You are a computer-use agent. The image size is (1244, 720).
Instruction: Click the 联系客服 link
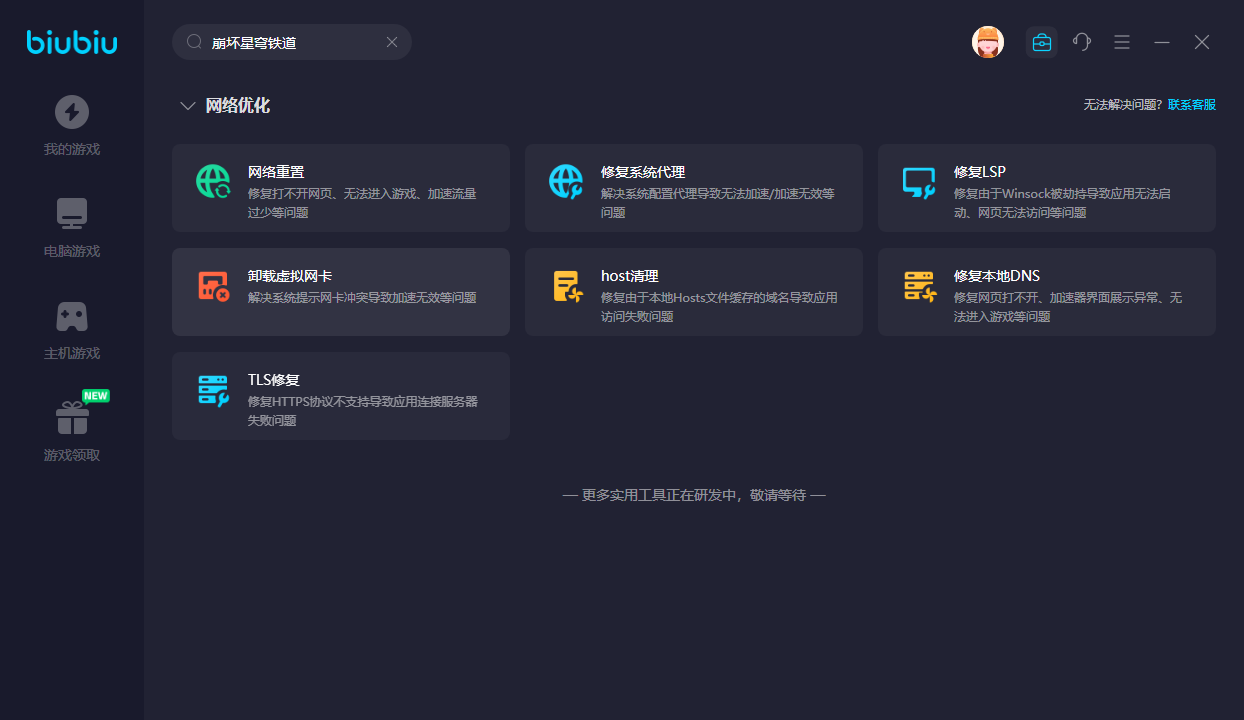pyautogui.click(x=1192, y=105)
